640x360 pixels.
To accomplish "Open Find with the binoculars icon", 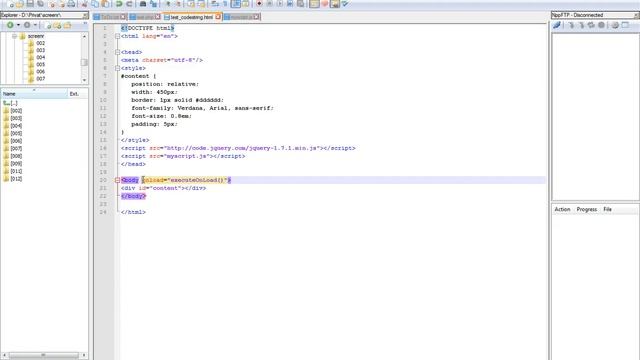I will (143, 4).
